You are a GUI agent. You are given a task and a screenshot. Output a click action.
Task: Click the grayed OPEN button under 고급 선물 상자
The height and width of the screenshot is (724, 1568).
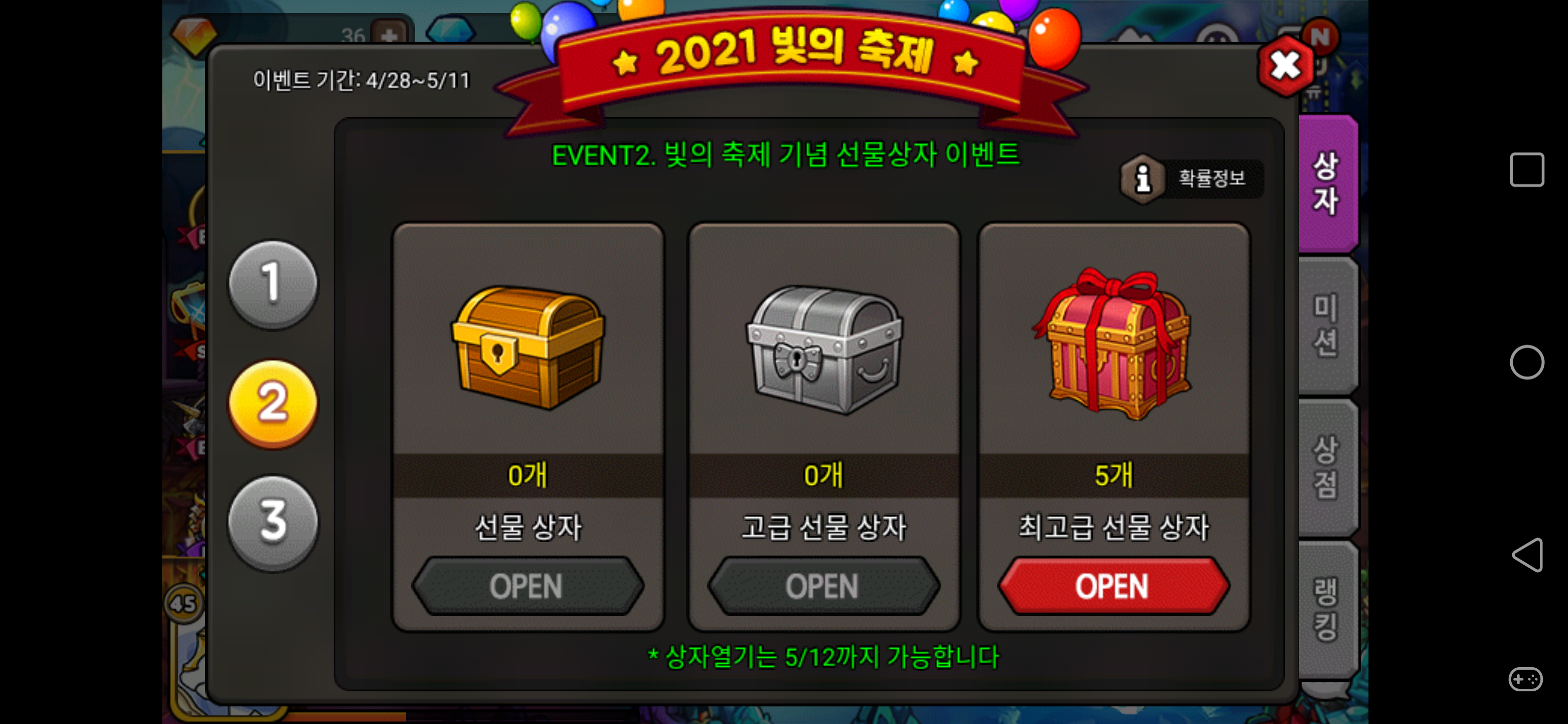point(823,586)
